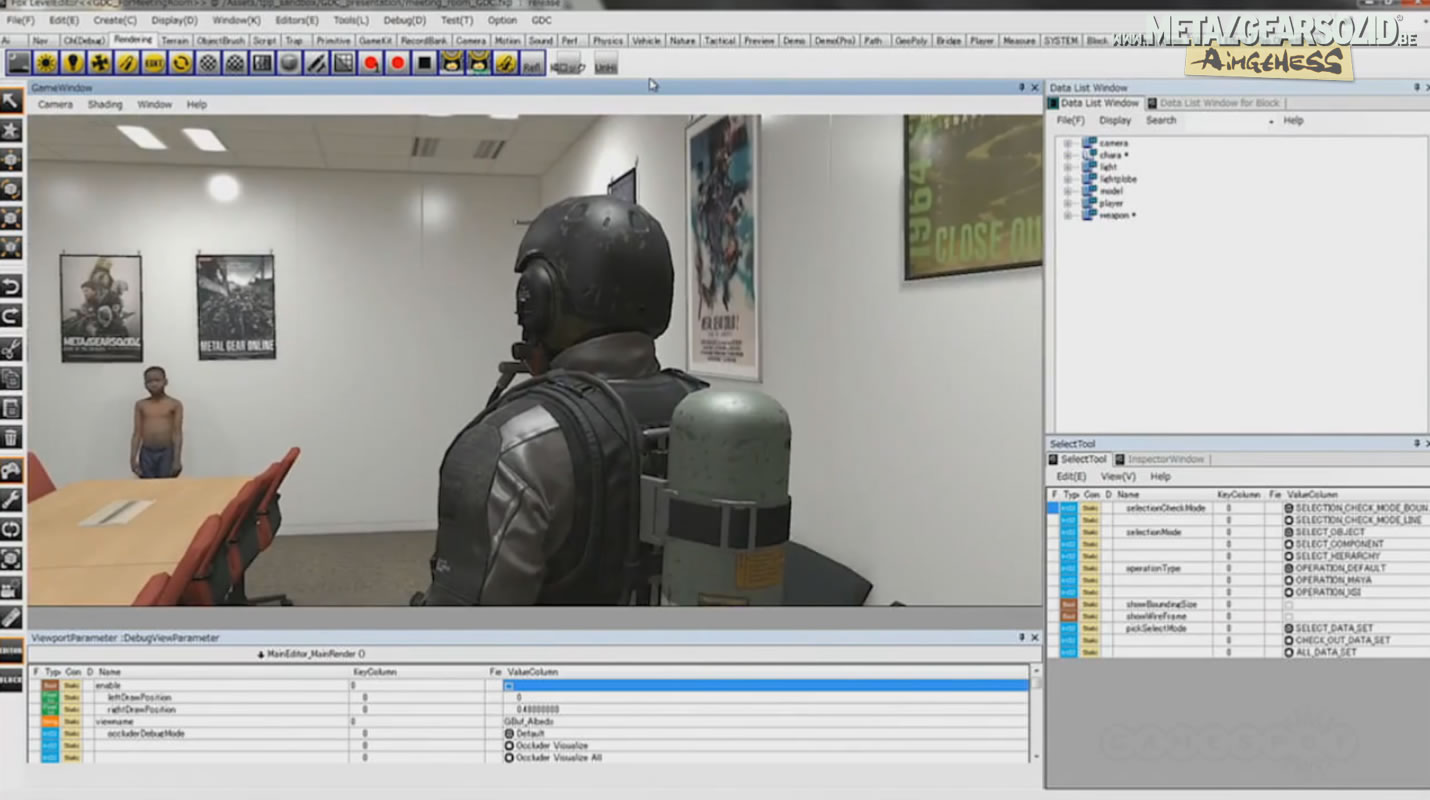This screenshot has height=800, width=1430.
Task: Open the Create(C) menu
Action: pos(115,20)
